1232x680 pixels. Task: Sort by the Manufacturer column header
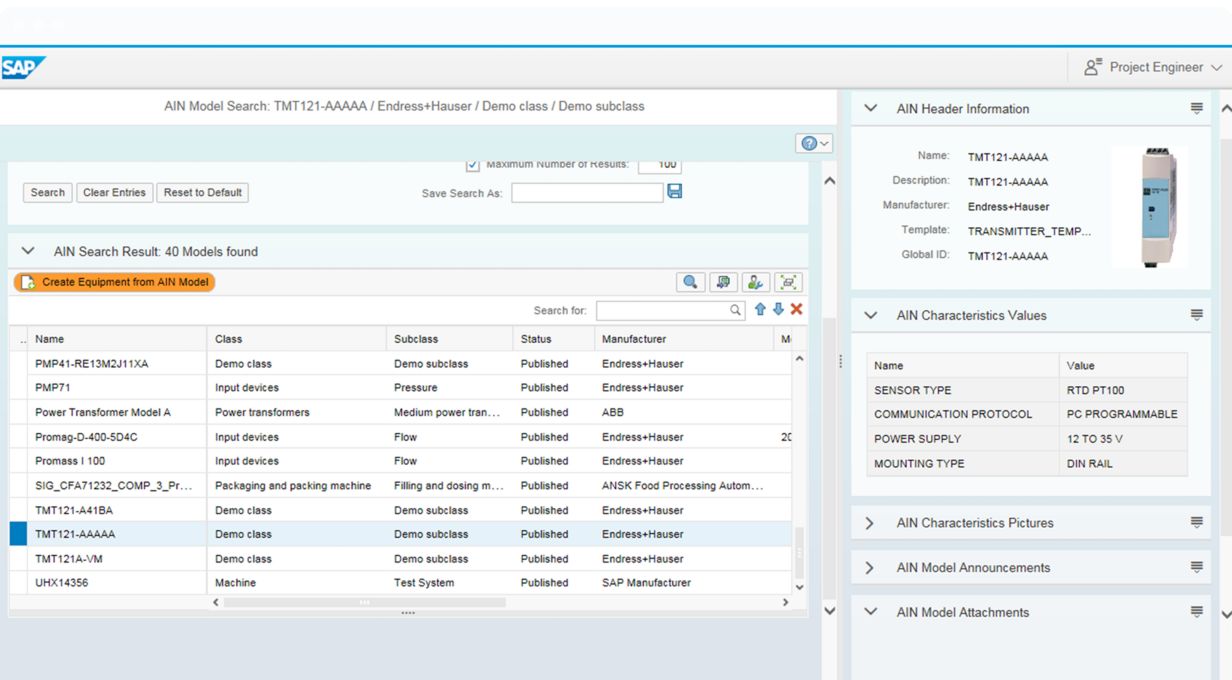point(634,339)
